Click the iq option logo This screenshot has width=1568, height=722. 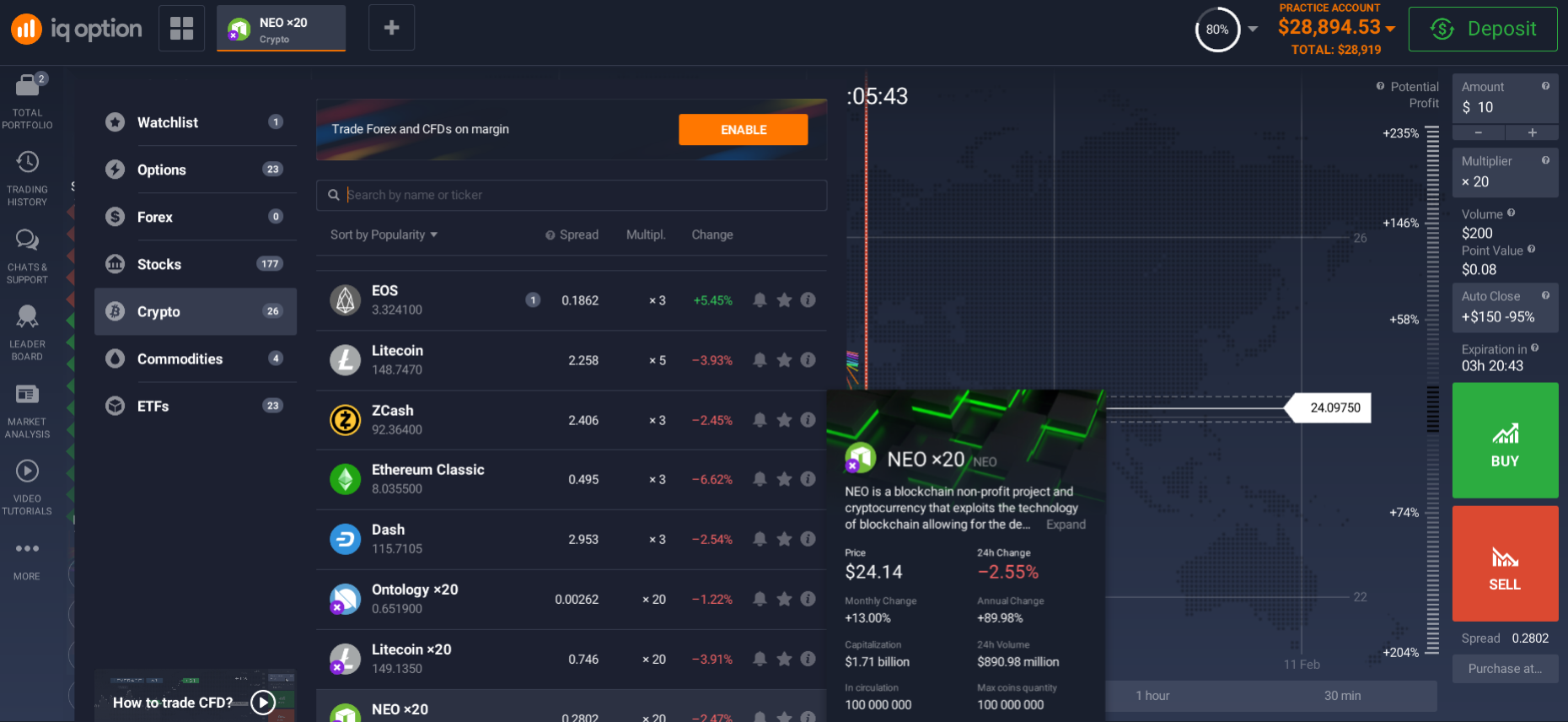77,29
